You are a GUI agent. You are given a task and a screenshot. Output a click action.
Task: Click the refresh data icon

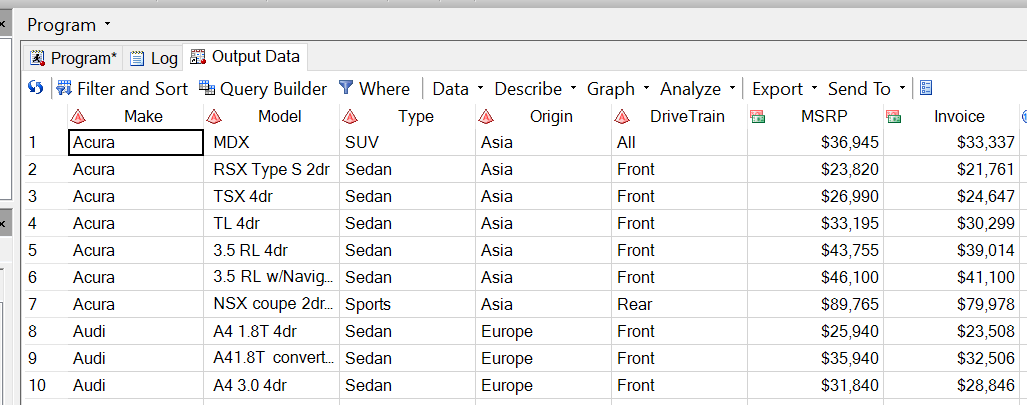(x=36, y=89)
